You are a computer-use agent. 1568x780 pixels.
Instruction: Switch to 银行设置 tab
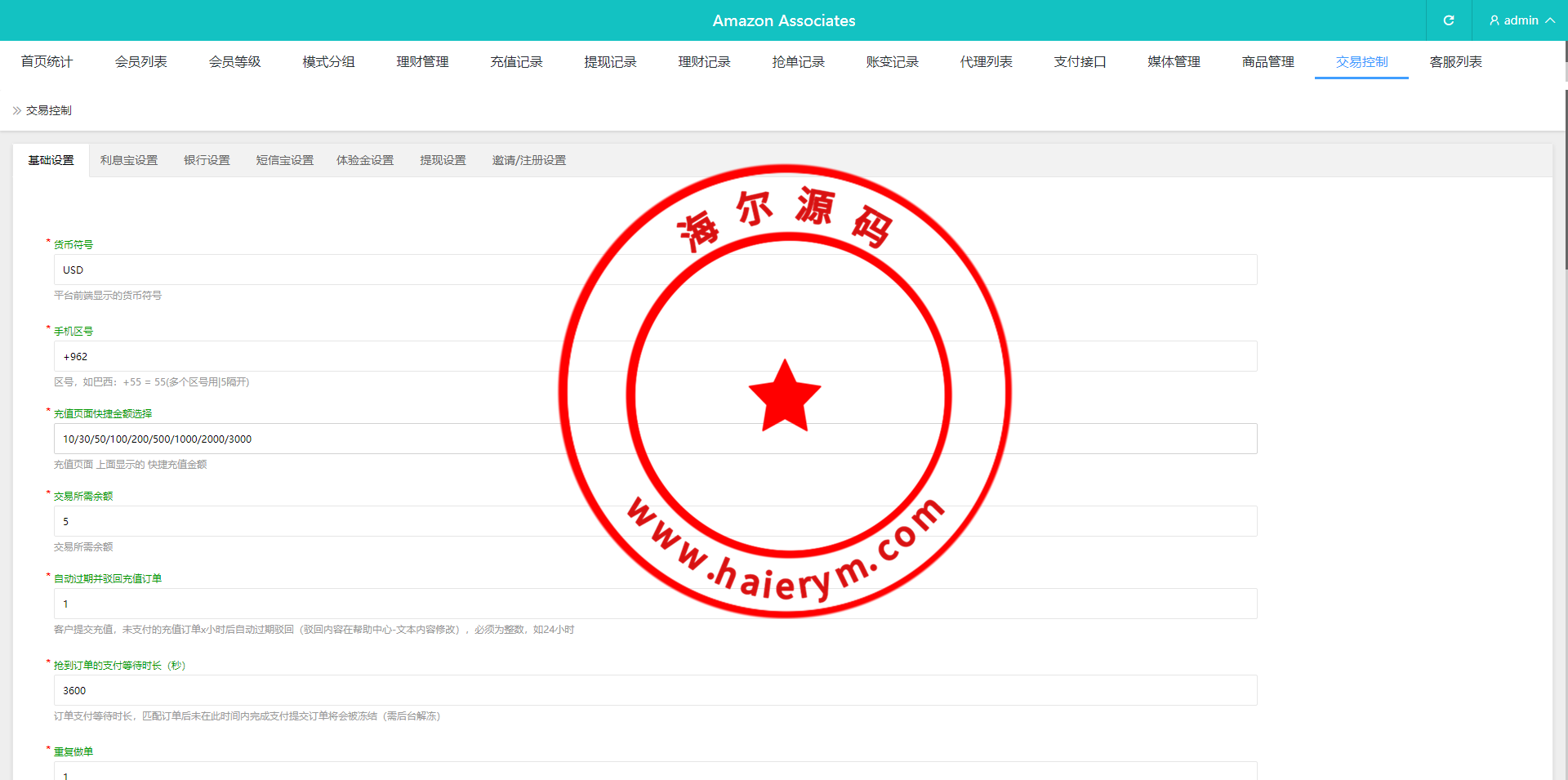coord(207,160)
